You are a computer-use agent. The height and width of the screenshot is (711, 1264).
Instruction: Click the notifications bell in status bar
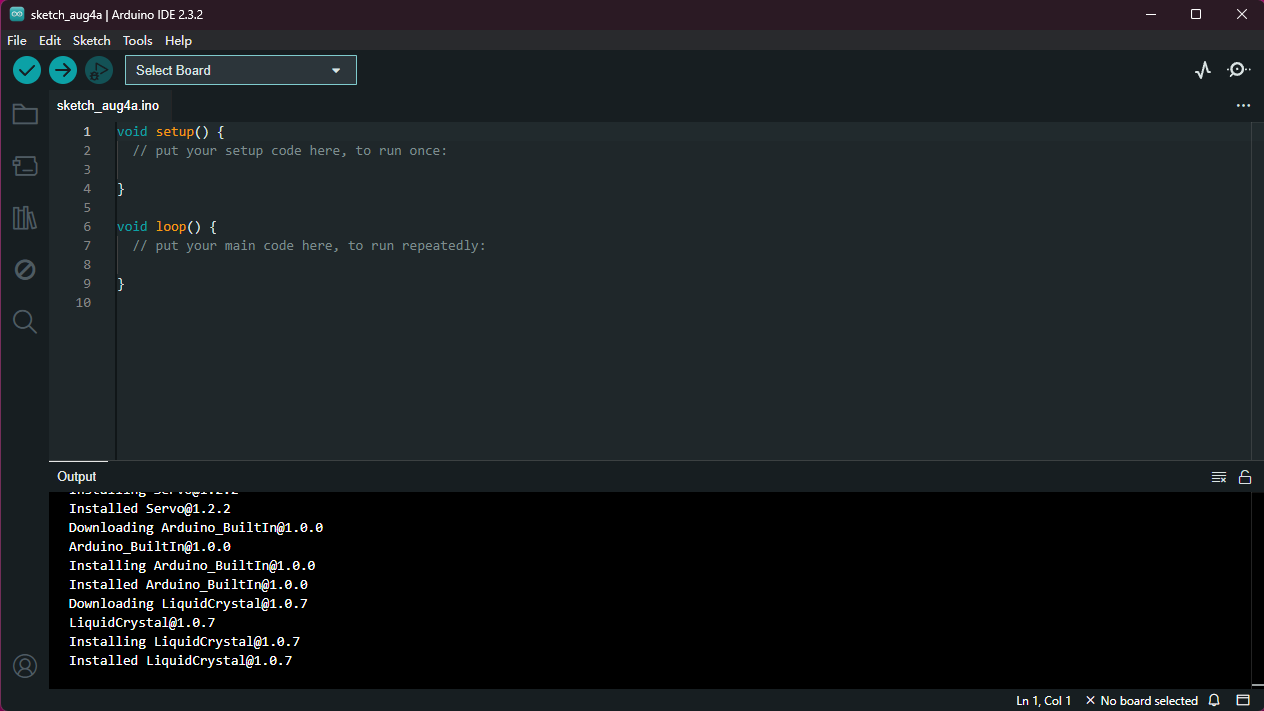click(1214, 701)
